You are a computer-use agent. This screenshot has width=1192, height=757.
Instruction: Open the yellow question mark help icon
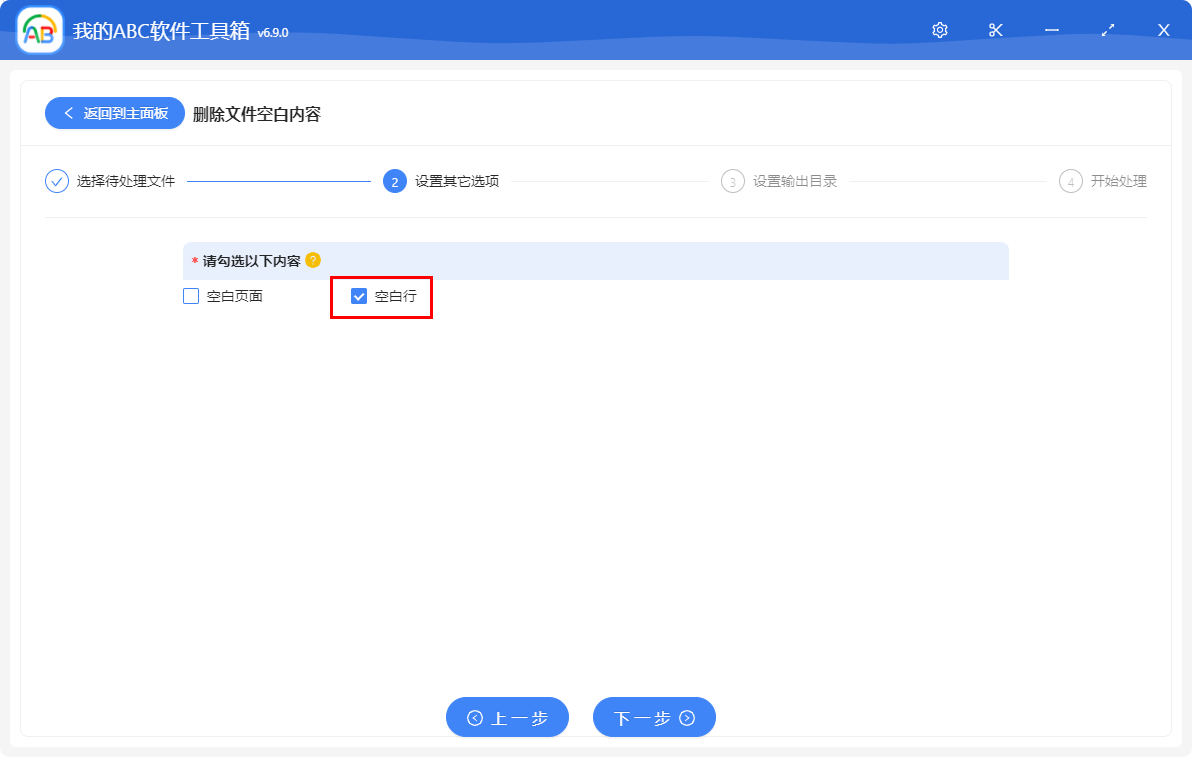click(x=313, y=260)
